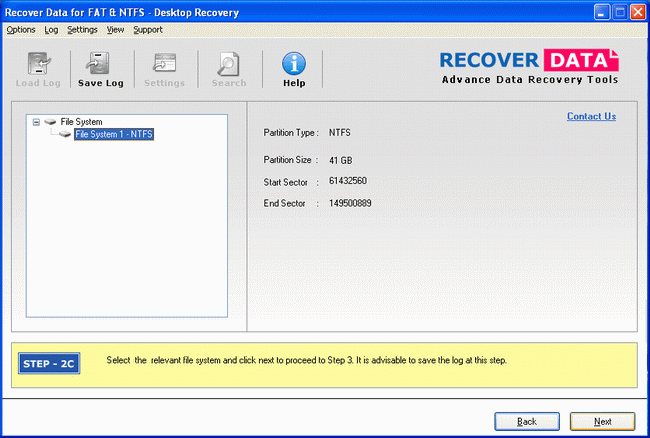Screen dimensions: 650x438
Task: Click the File System root drive icon
Action: pos(50,122)
